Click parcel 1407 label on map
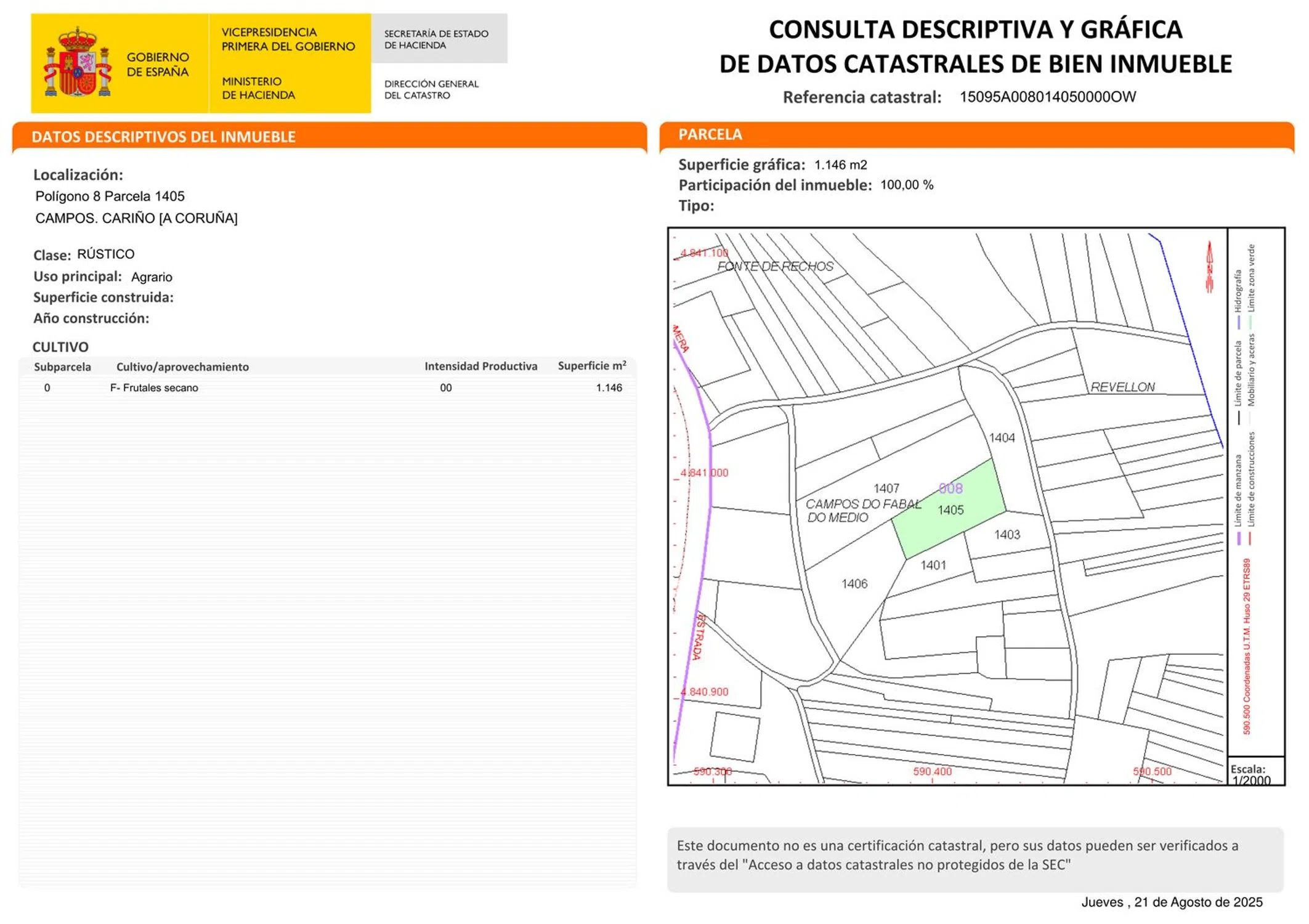Viewport: 1309px width, 924px height. pyautogui.click(x=886, y=488)
